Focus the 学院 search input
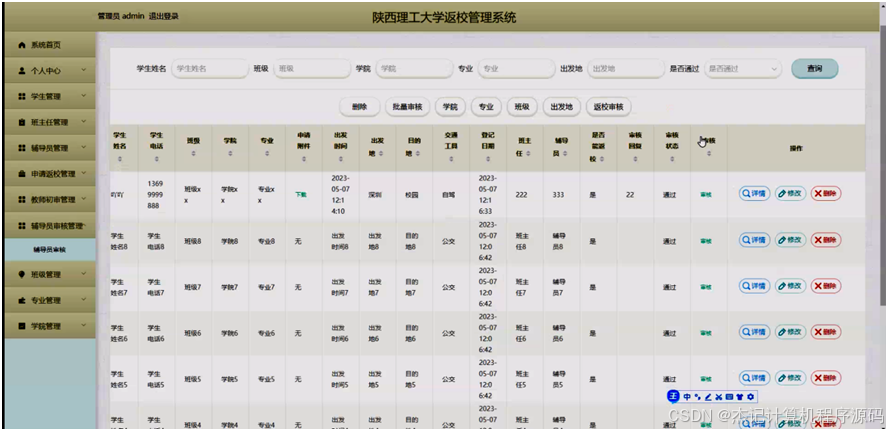This screenshot has height=431, width=888. pos(414,69)
